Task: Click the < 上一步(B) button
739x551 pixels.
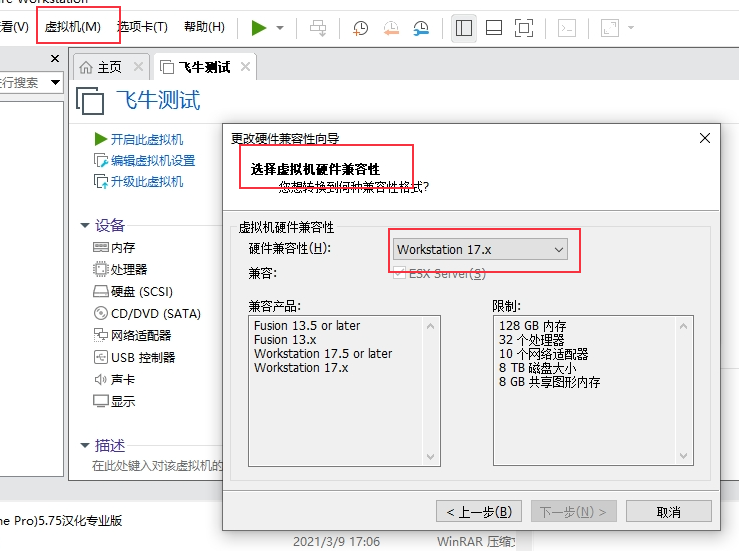Action: (x=479, y=511)
